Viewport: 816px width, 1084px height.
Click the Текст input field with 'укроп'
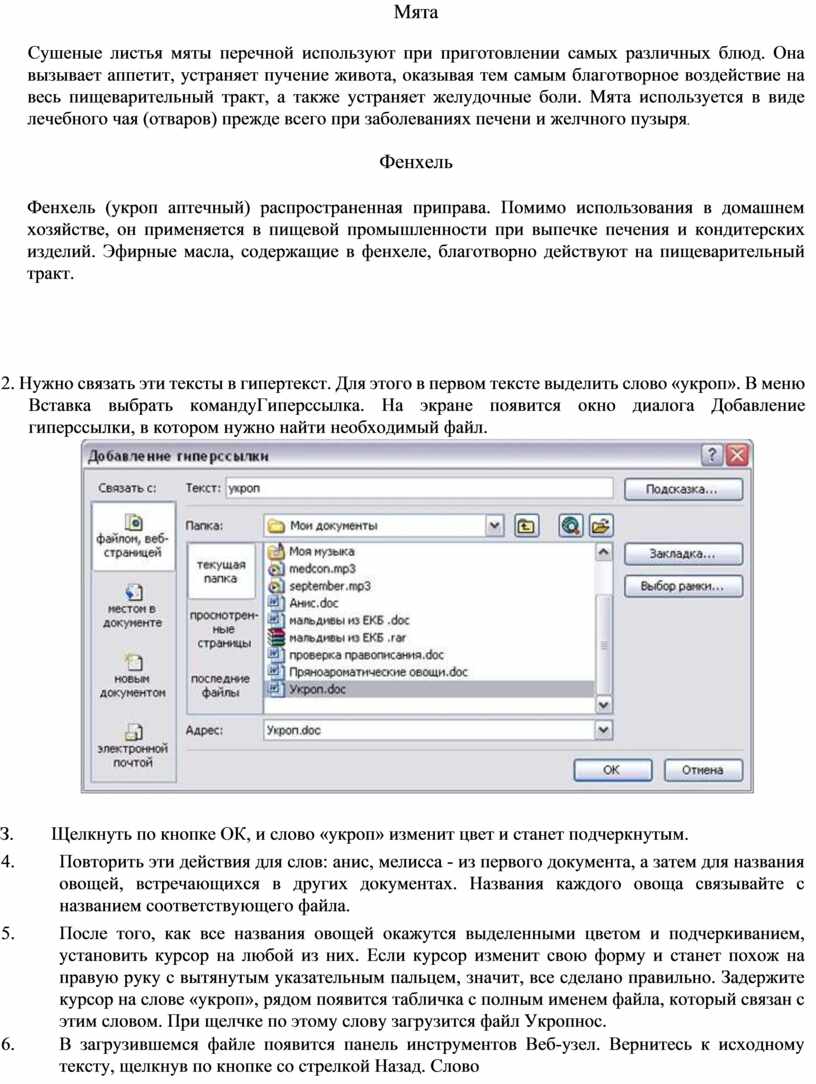419,488
